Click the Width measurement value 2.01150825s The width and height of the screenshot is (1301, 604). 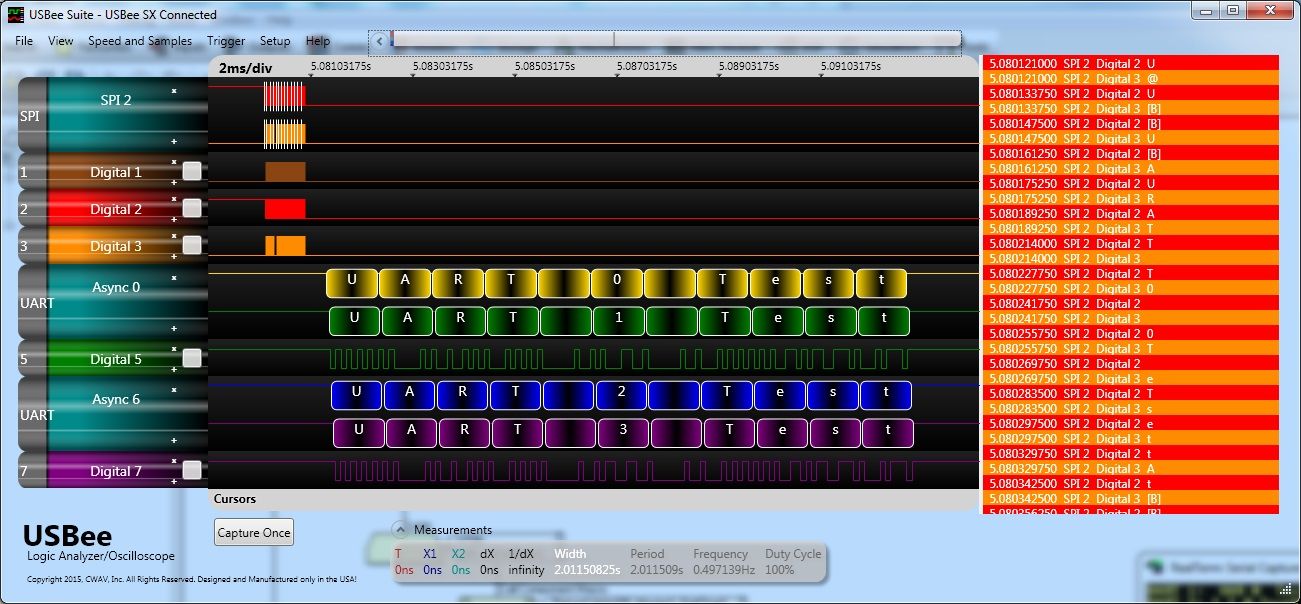(587, 570)
